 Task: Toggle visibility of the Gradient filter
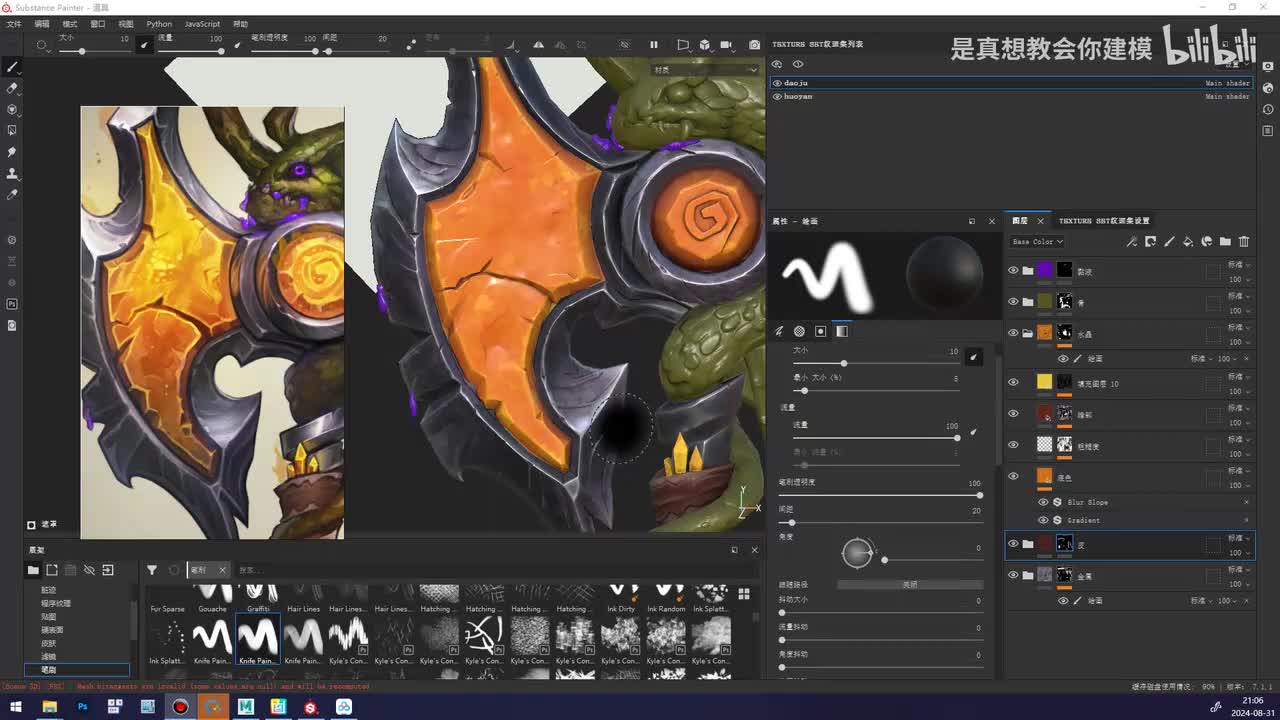click(1044, 520)
